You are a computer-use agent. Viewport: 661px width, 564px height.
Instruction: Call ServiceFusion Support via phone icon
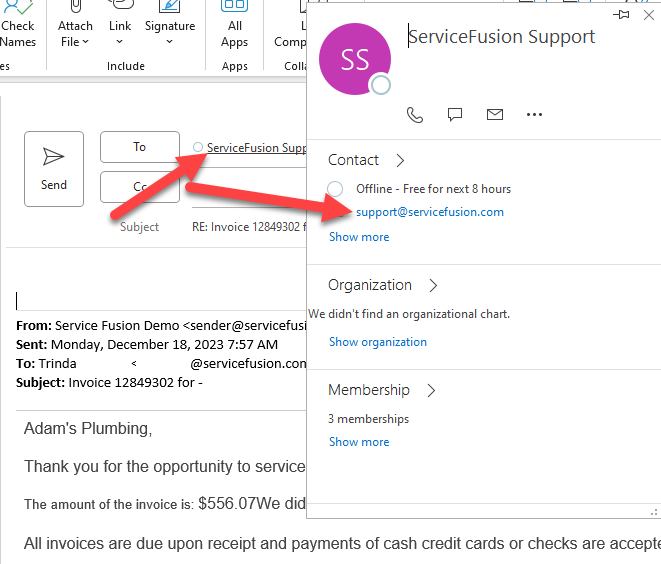(415, 115)
